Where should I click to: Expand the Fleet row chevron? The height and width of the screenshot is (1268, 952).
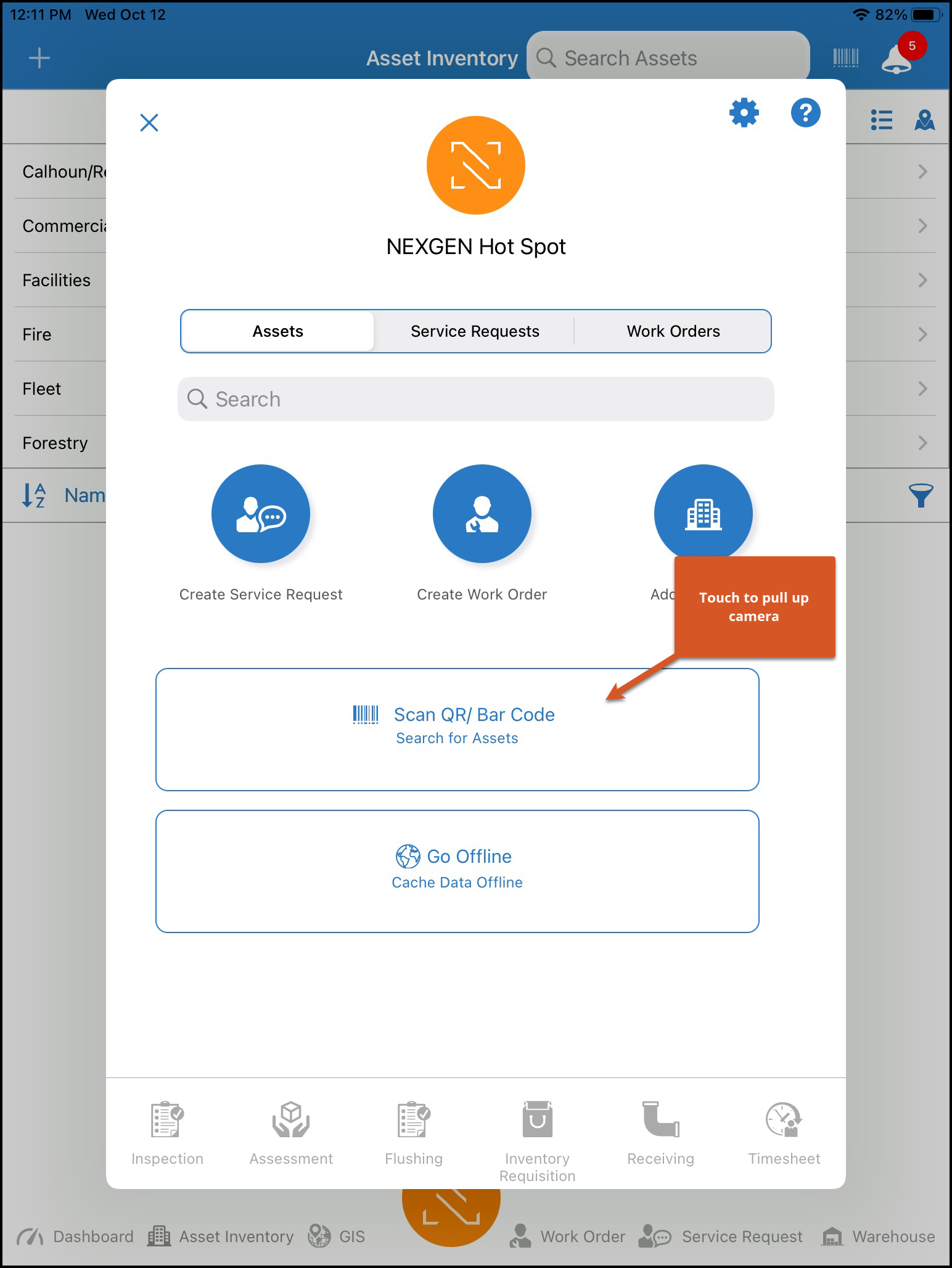coord(922,389)
